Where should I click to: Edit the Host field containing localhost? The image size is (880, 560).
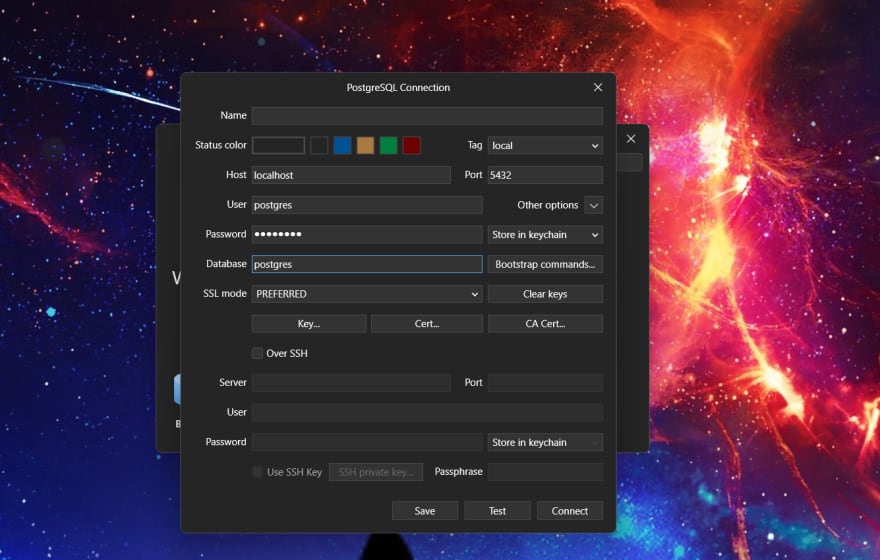tap(351, 175)
